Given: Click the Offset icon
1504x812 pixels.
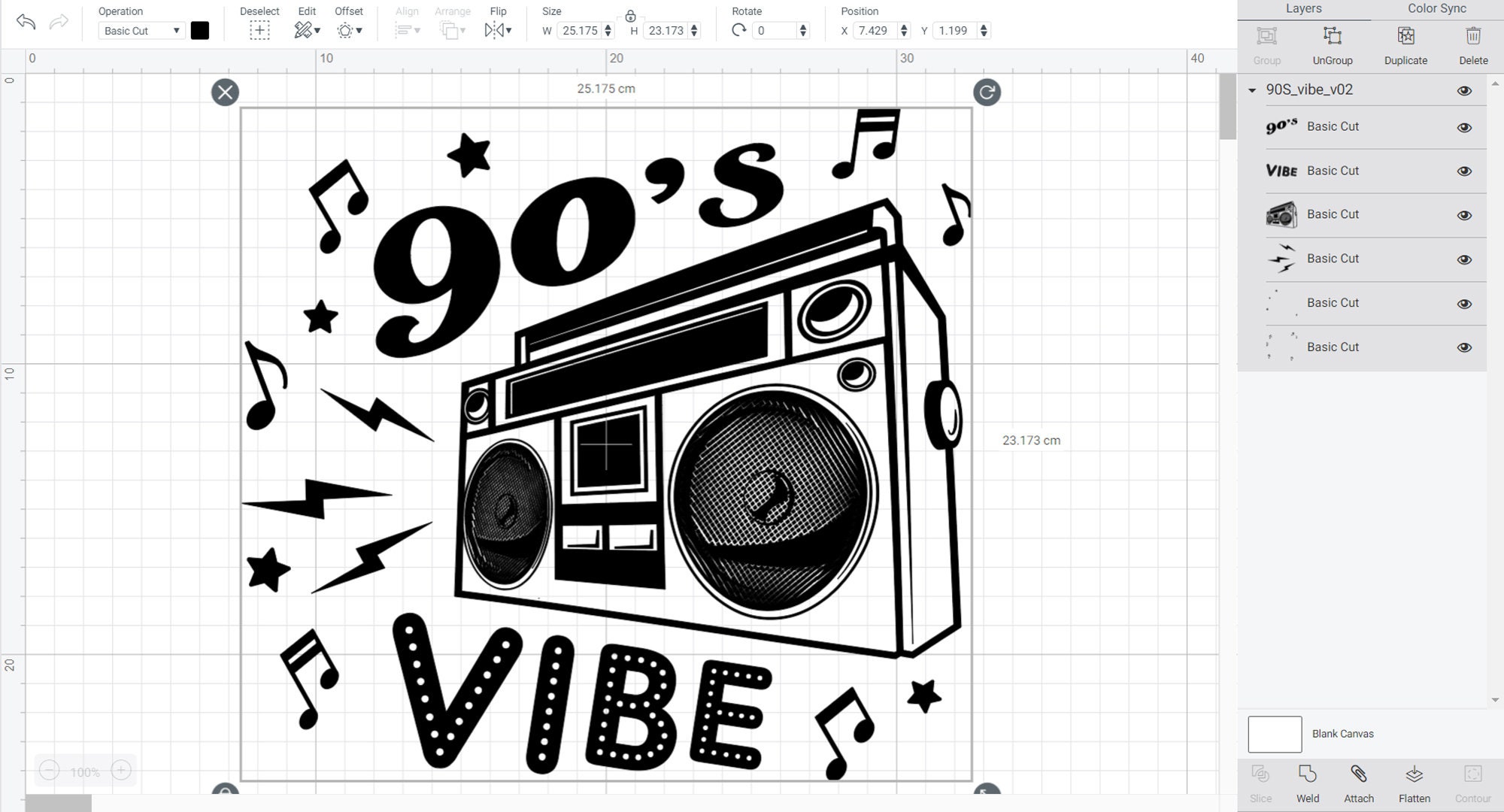Looking at the screenshot, I should coord(345,30).
